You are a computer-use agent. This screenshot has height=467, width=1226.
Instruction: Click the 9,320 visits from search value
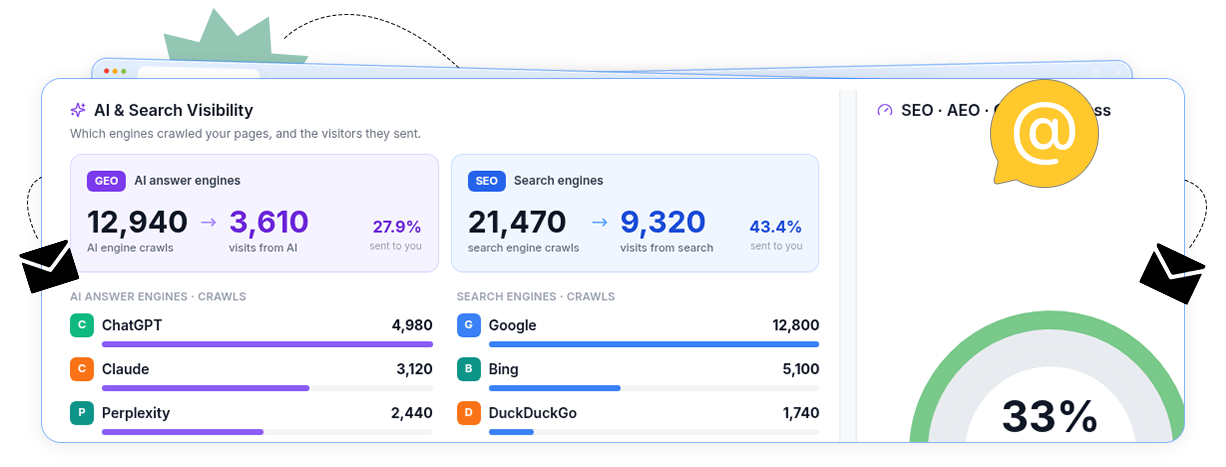pyautogui.click(x=663, y=222)
